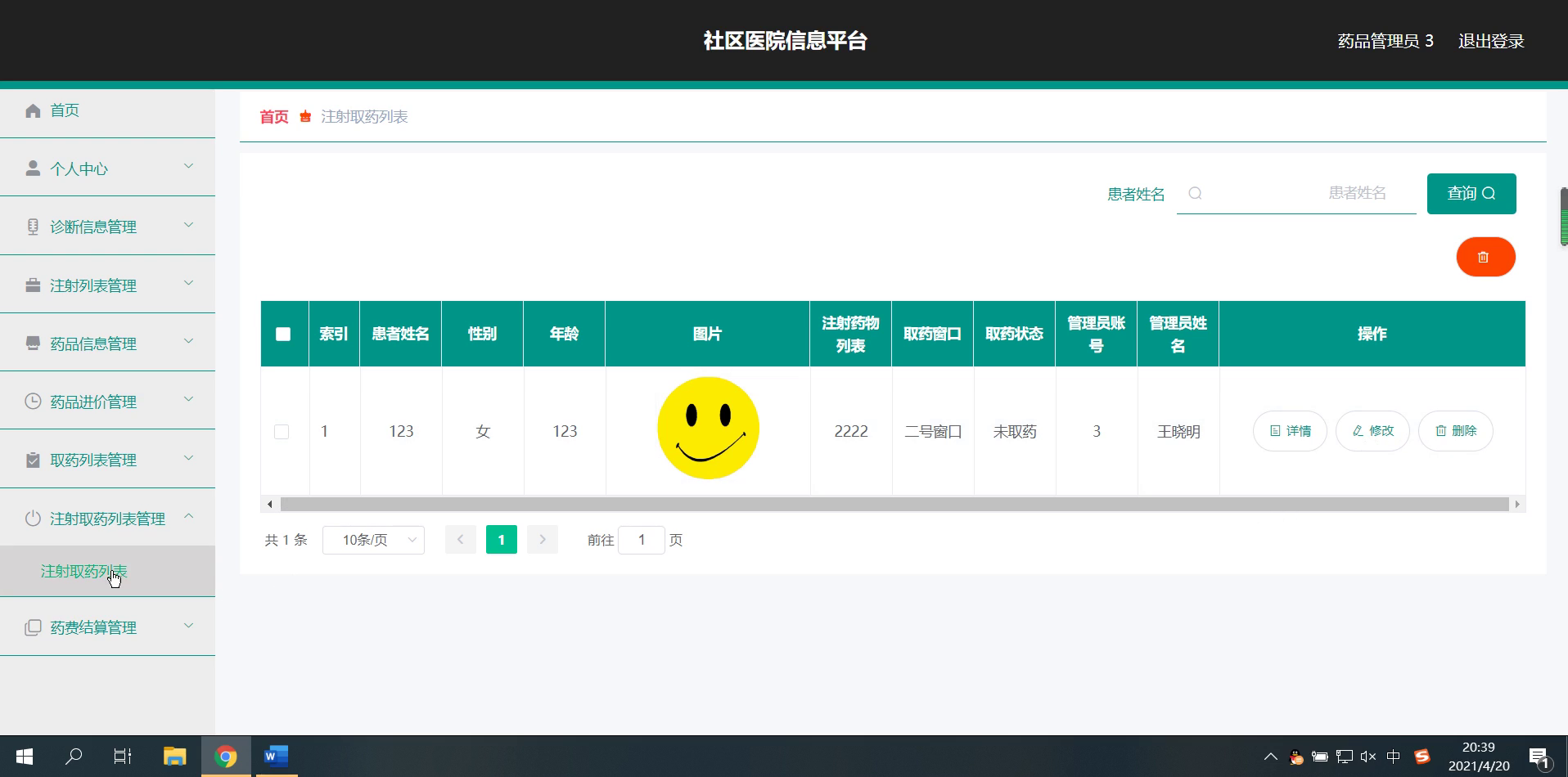Toggle the select-all checkbox in table header
The height and width of the screenshot is (777, 1568).
click(283, 334)
